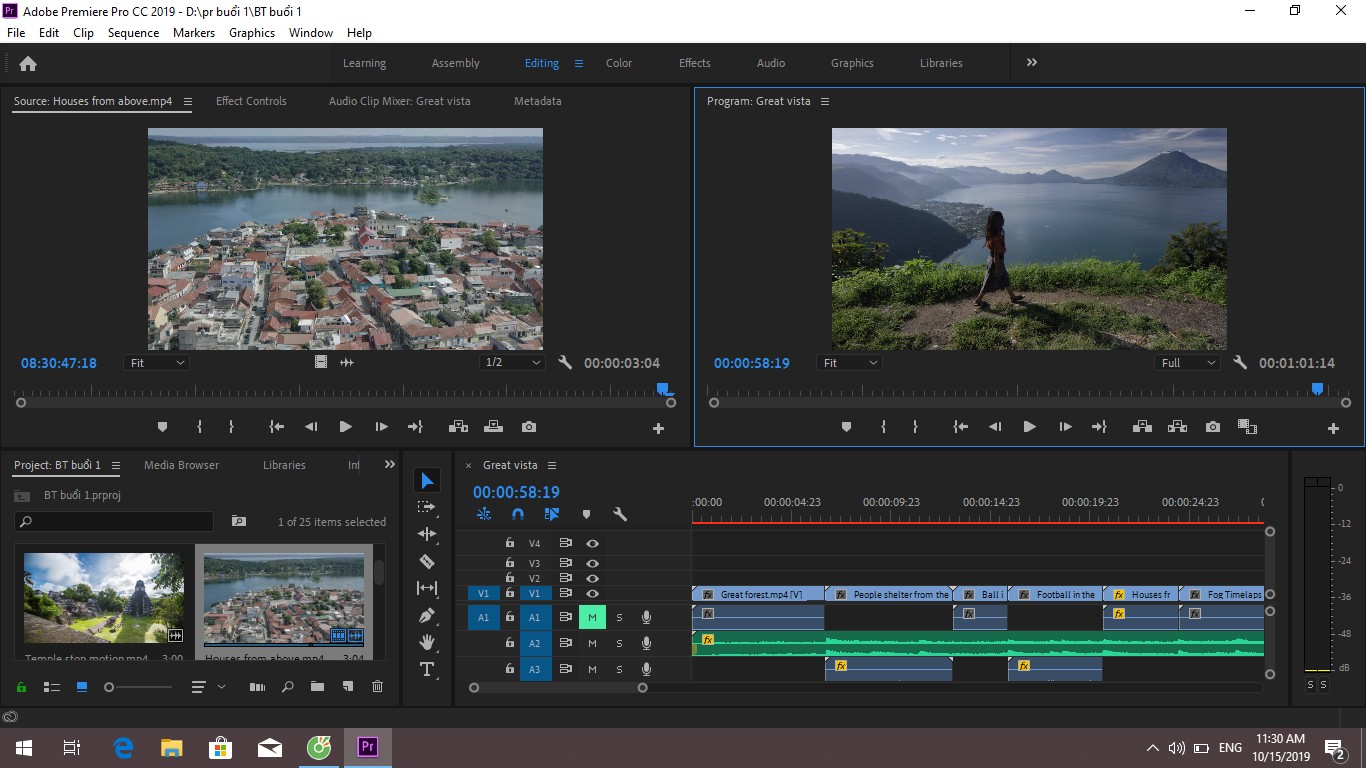Toggle Snap in the timeline
The height and width of the screenshot is (768, 1366).
coord(518,514)
